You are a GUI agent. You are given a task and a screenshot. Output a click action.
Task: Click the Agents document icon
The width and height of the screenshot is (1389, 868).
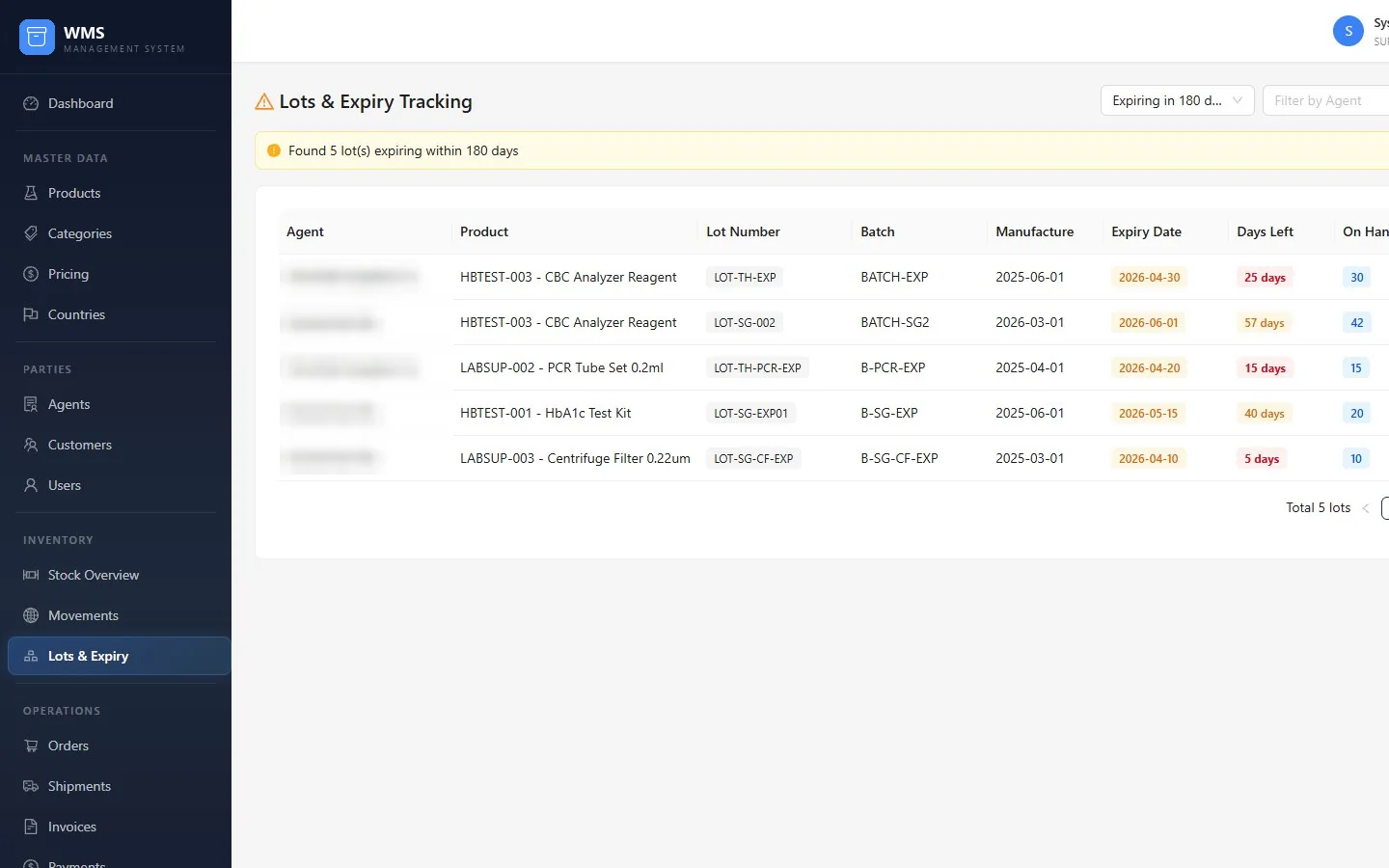click(x=31, y=405)
